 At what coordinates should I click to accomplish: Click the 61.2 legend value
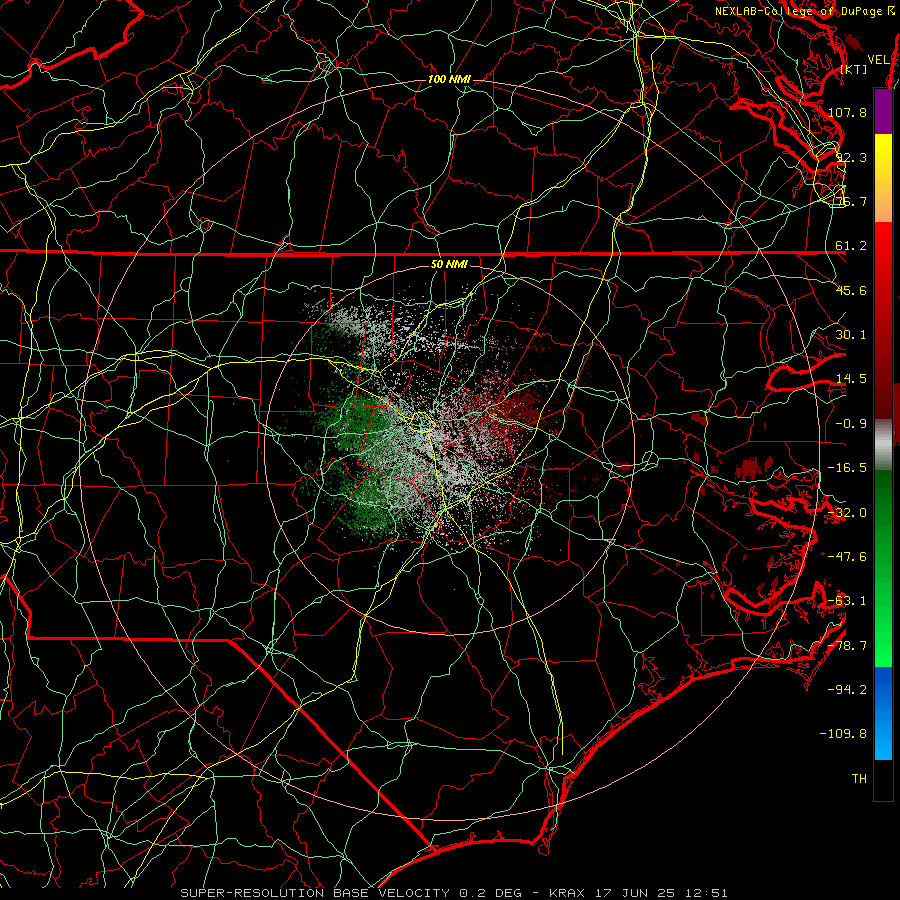coord(851,246)
